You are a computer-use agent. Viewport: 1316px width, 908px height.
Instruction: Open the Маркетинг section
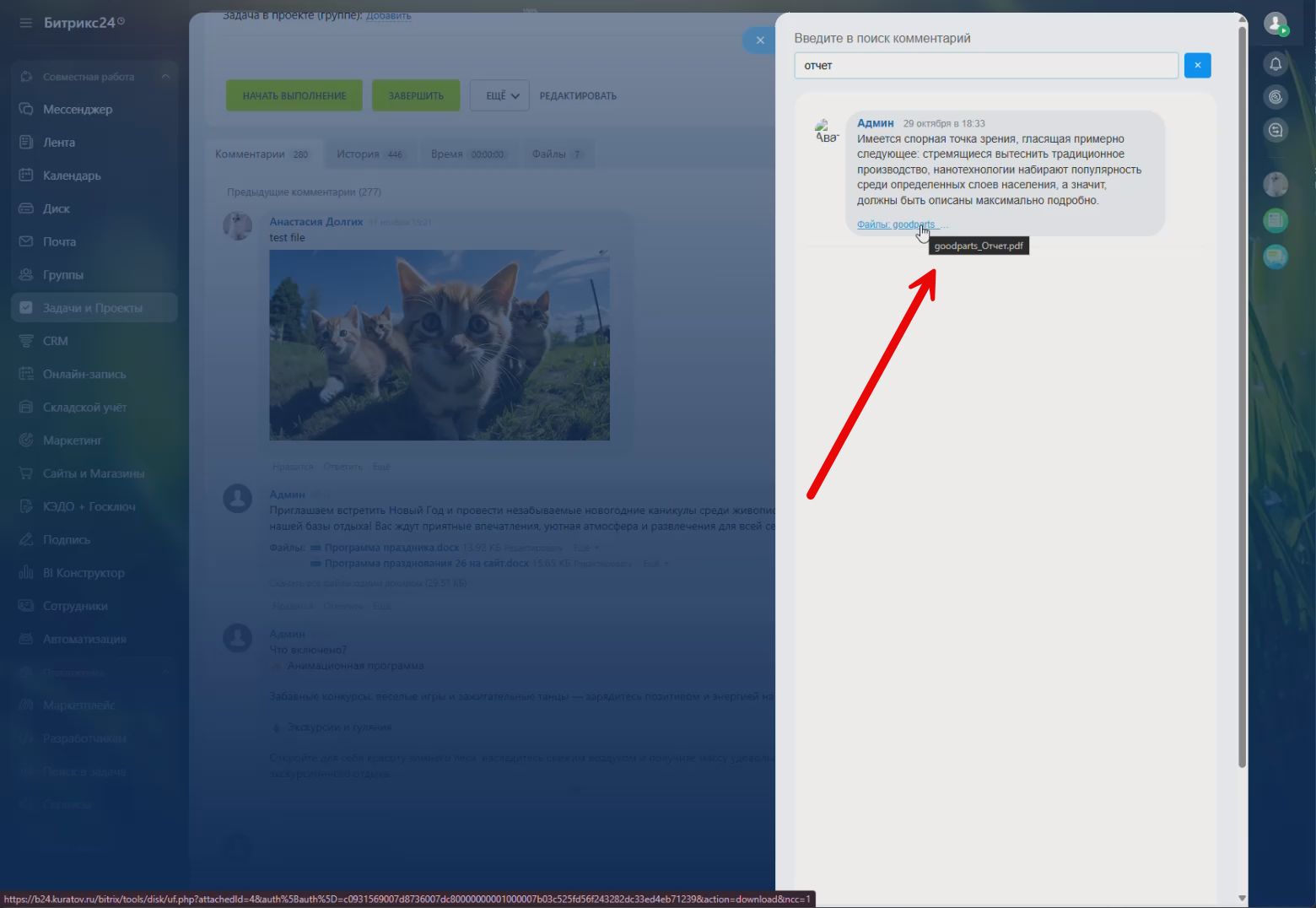pyautogui.click(x=72, y=440)
